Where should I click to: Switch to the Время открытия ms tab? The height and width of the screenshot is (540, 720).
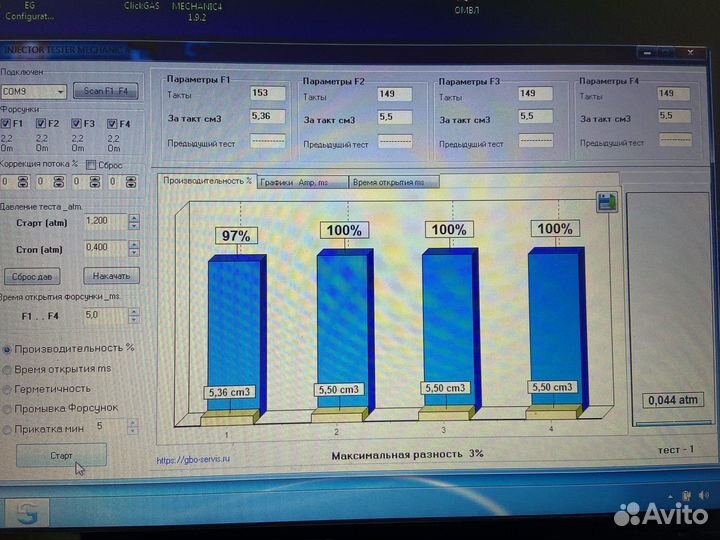click(x=393, y=182)
